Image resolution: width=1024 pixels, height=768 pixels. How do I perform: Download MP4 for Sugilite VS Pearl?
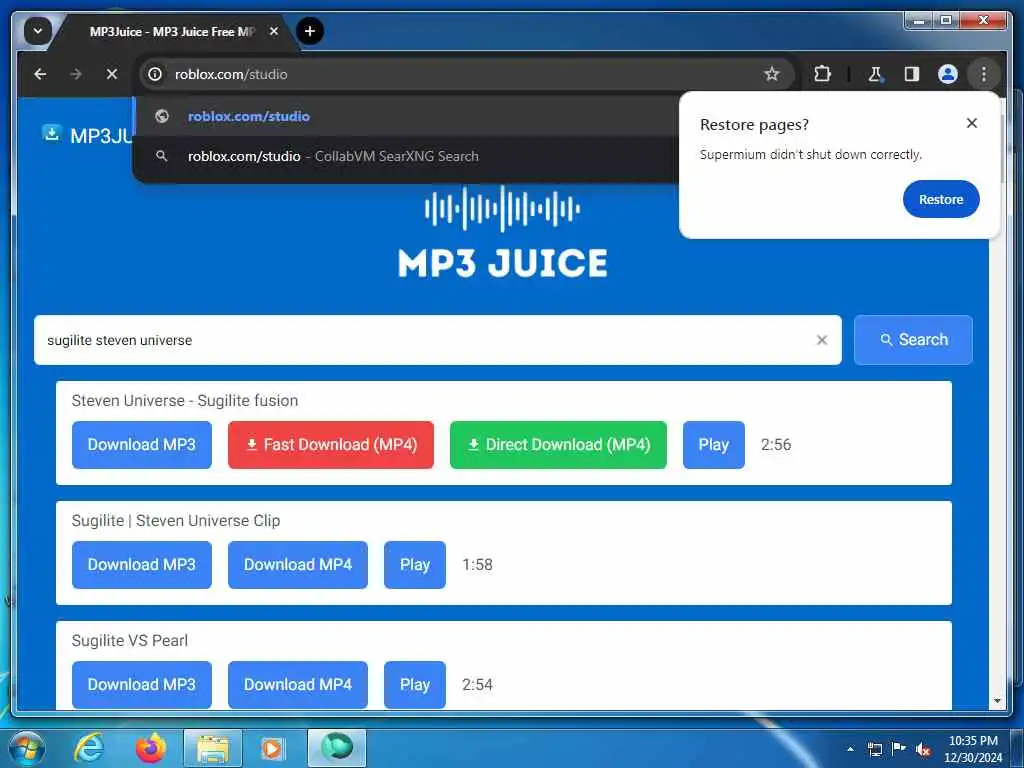pyautogui.click(x=298, y=684)
